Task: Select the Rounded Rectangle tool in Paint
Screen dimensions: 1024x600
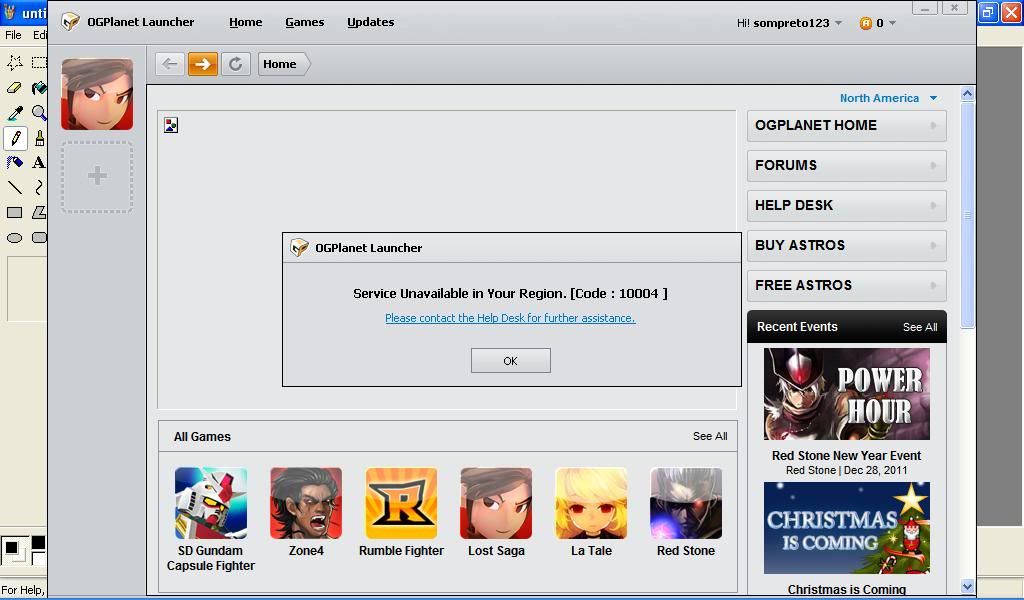Action: pyautogui.click(x=39, y=238)
